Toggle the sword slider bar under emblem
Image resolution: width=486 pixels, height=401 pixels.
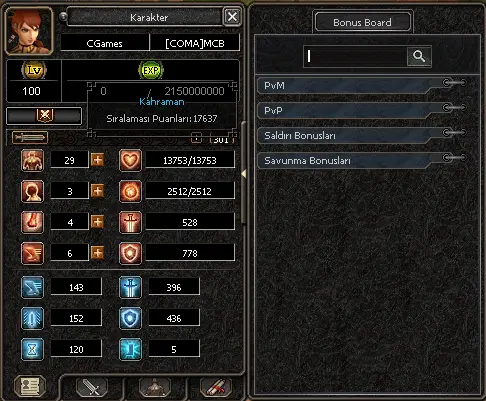coord(30,137)
